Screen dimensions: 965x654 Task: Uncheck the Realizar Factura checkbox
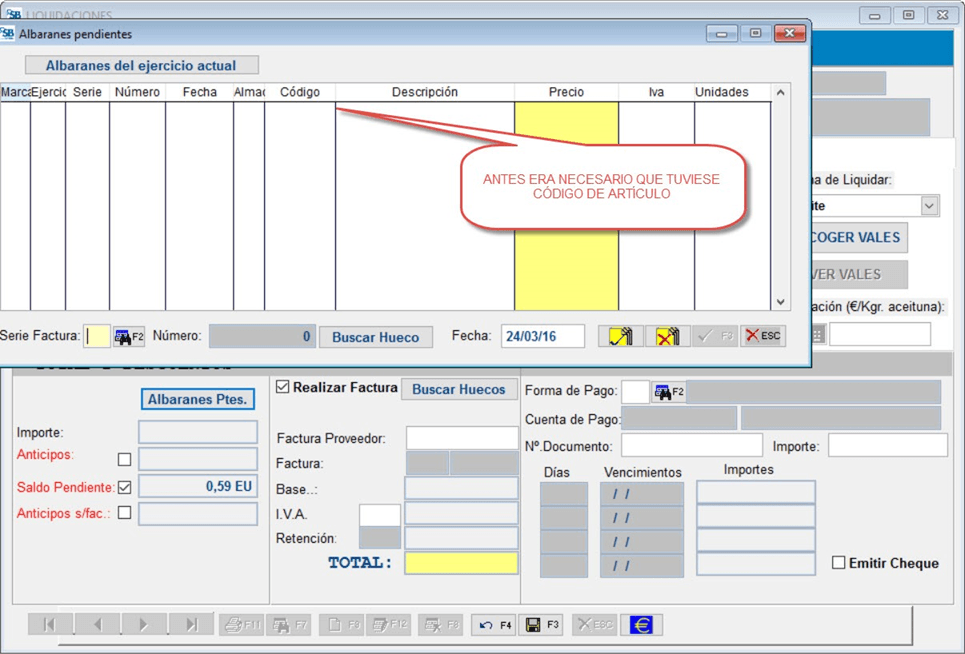coord(283,387)
